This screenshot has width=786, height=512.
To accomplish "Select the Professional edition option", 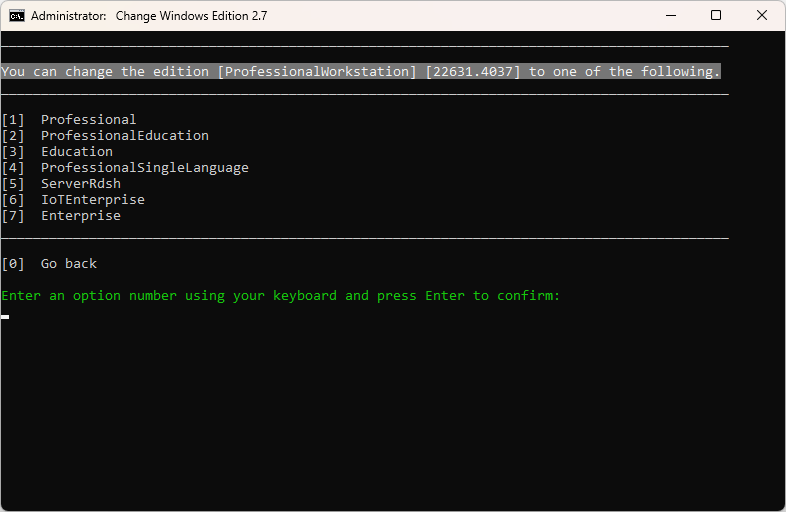I will pos(88,120).
